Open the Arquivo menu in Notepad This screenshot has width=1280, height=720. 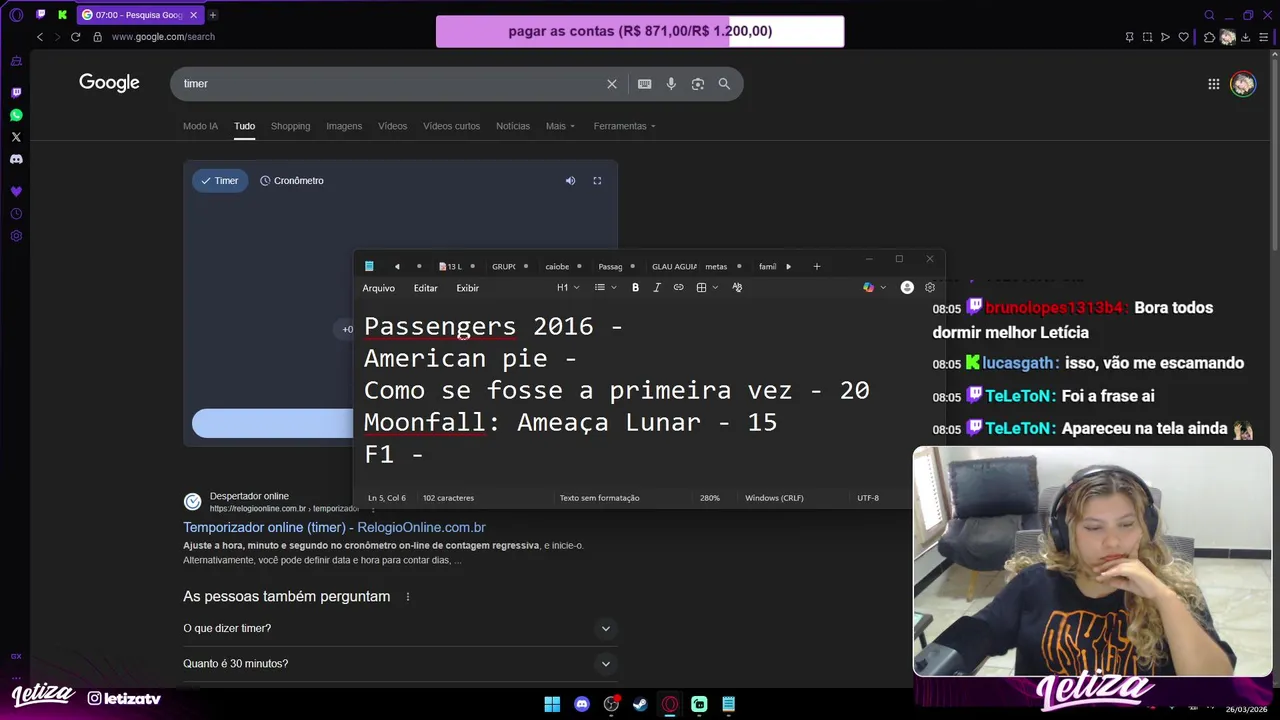click(x=379, y=288)
